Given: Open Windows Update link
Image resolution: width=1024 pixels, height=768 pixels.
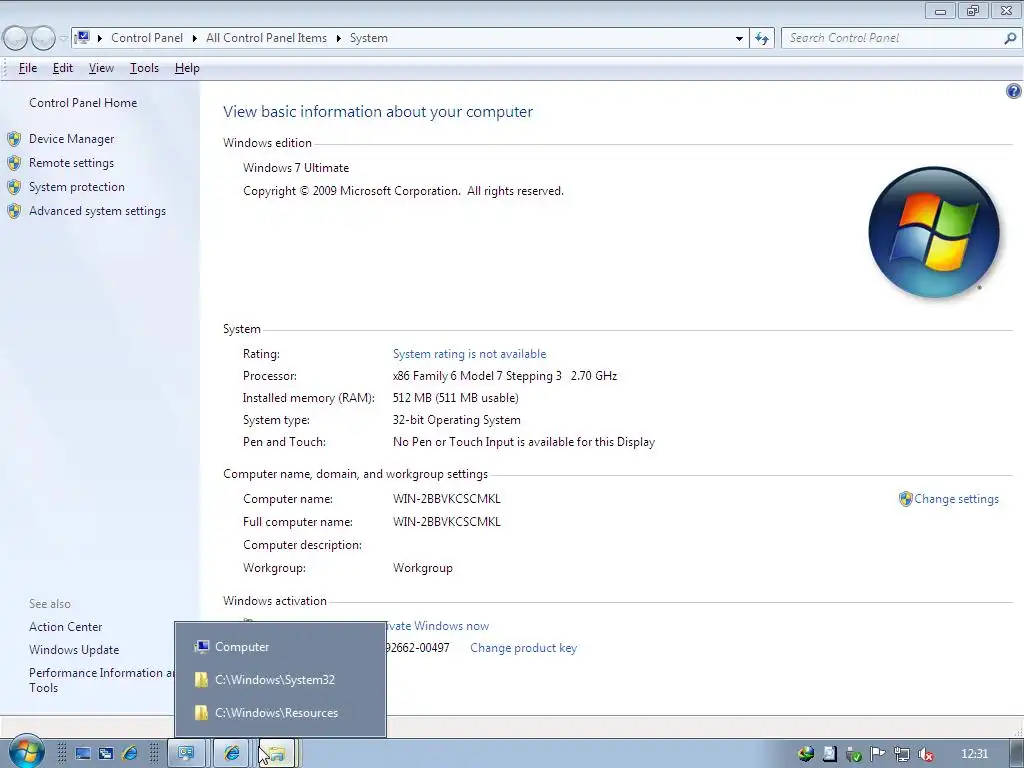Looking at the screenshot, I should [x=74, y=650].
